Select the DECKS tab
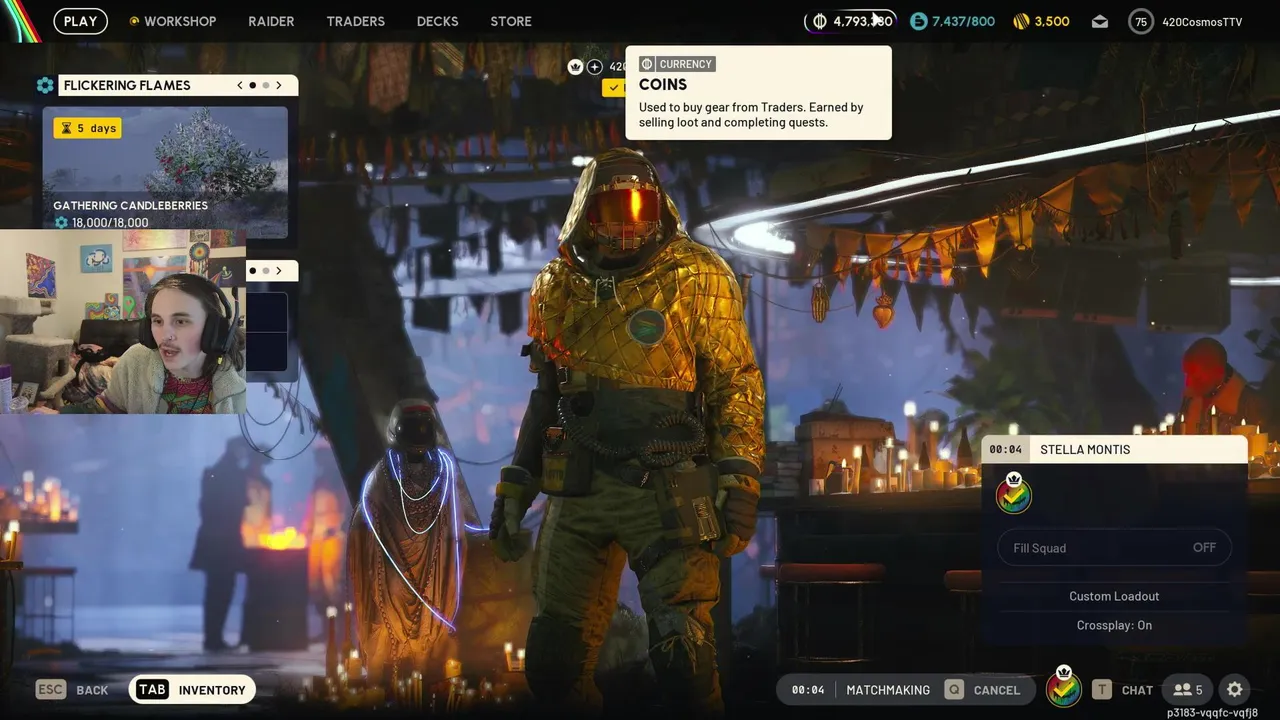This screenshot has height=720, width=1280. tap(437, 21)
